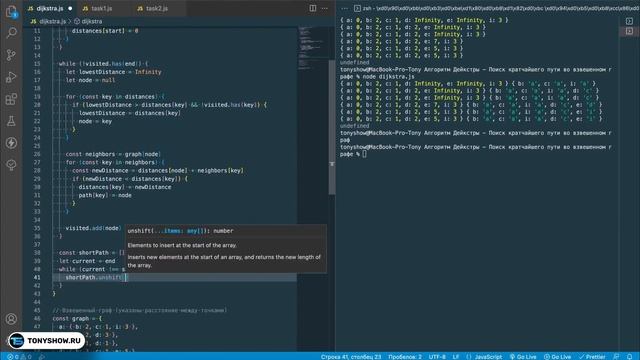Image resolution: width=640 pixels, height=360 pixels.
Task: Click the Prettier status bar item
Action: [592, 357]
